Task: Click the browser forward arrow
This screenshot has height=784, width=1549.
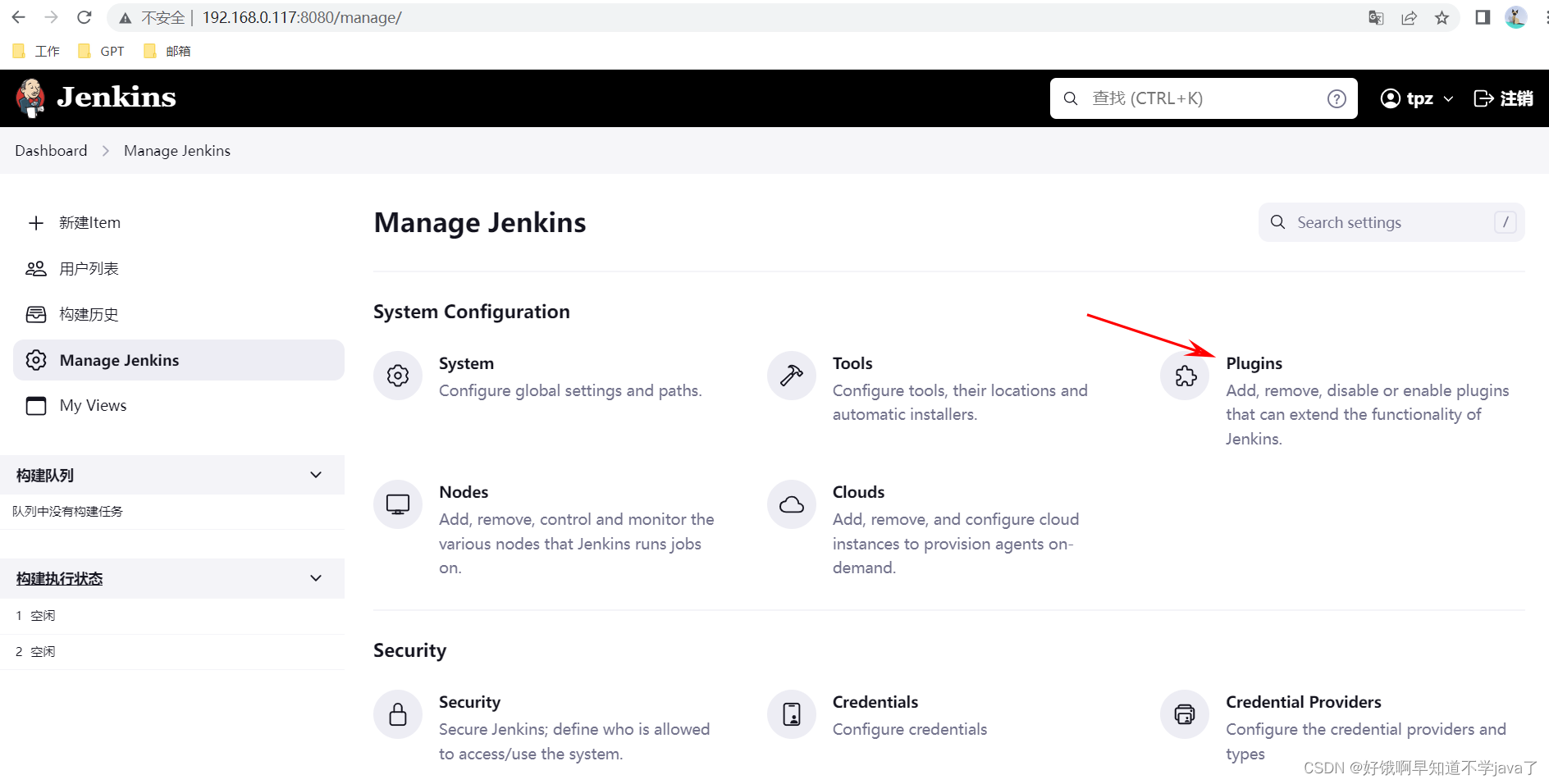Action: (51, 17)
